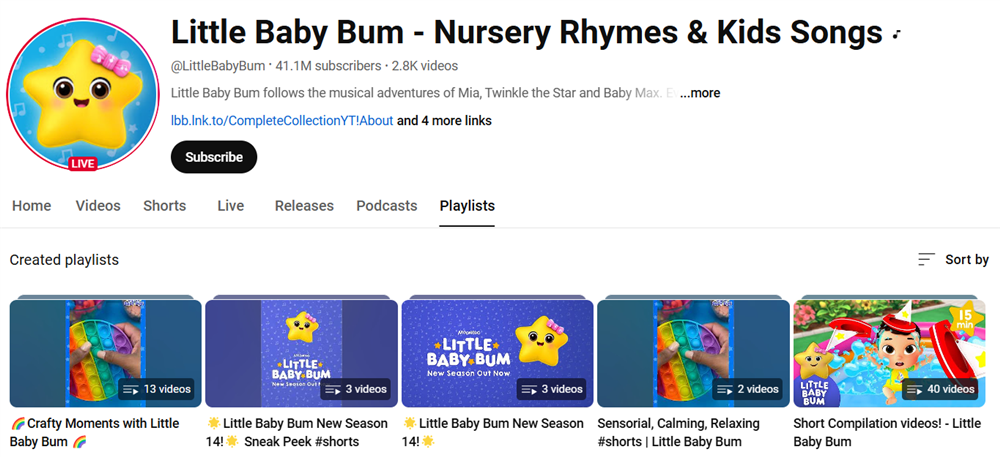Open the wide 'New Season Out Now' thumbnail
This screenshot has width=1000, height=457.
click(x=497, y=353)
